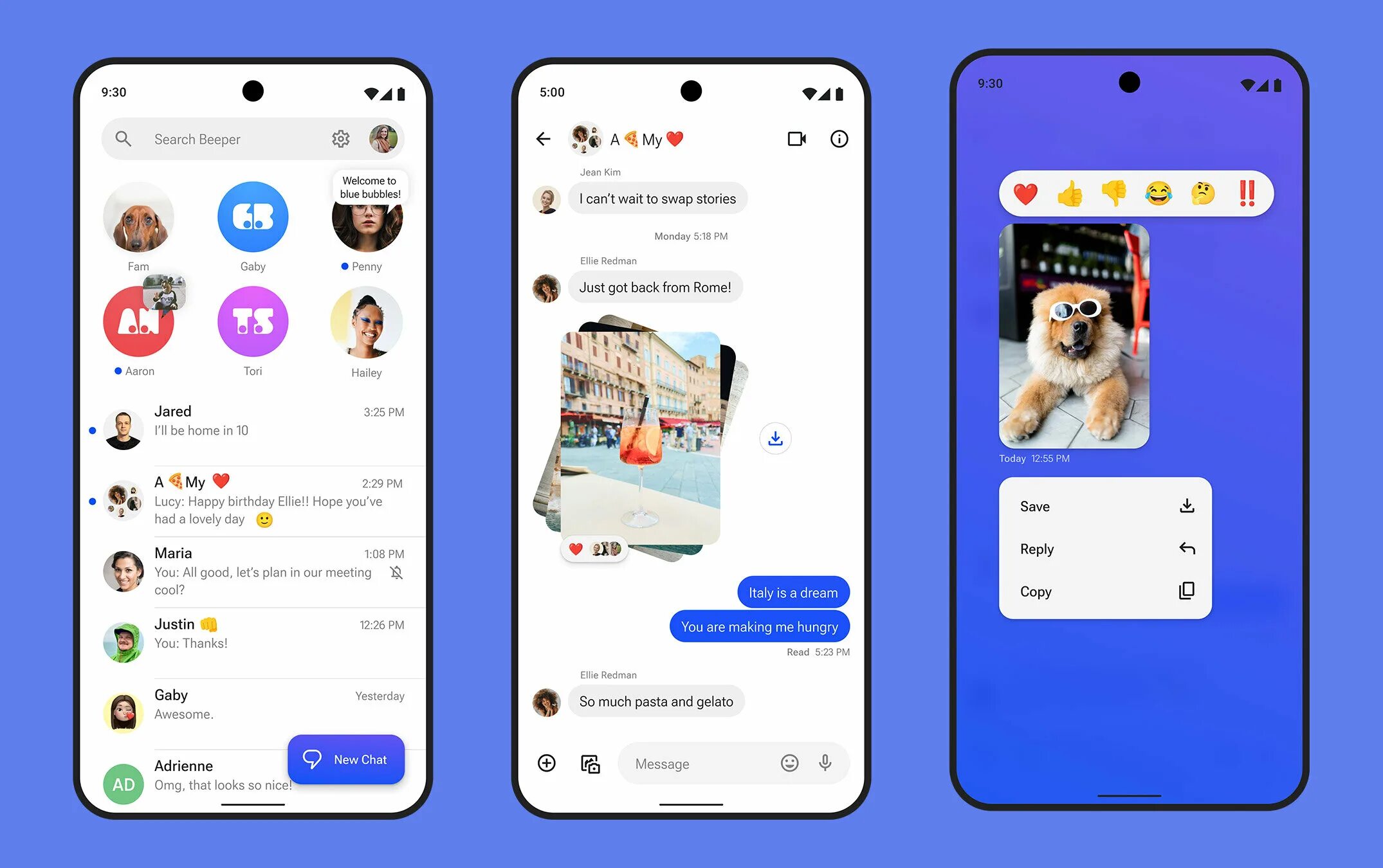The width and height of the screenshot is (1383, 868).
Task: Tap Copy in the context menu
Action: click(x=1100, y=591)
